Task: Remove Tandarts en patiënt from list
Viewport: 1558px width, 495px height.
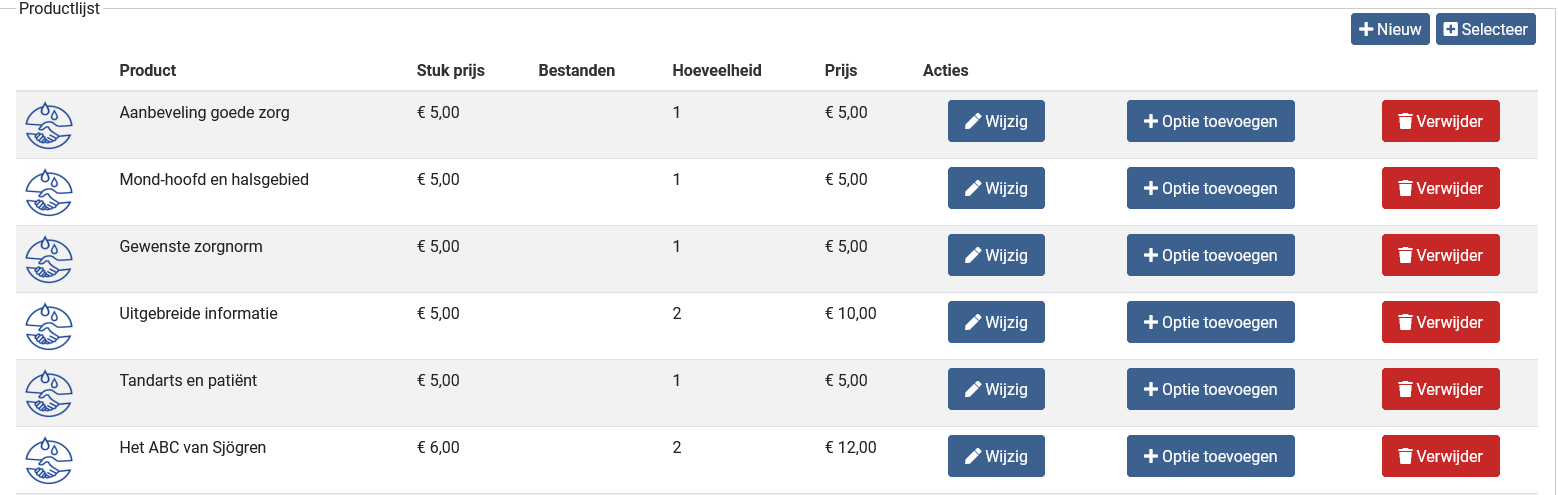Action: pos(1440,390)
